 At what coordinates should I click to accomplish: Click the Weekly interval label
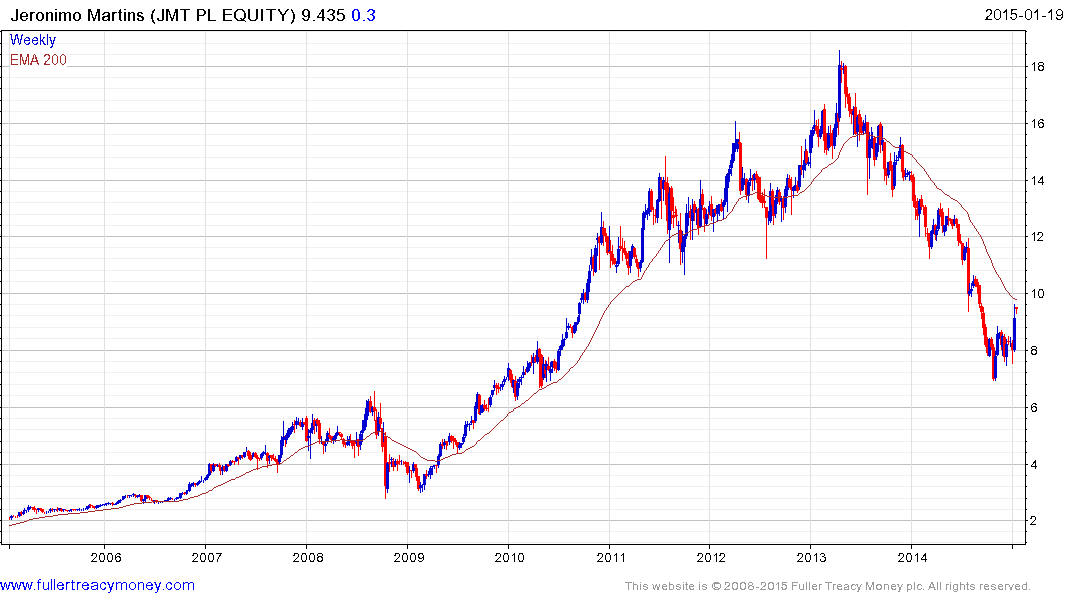(x=33, y=40)
